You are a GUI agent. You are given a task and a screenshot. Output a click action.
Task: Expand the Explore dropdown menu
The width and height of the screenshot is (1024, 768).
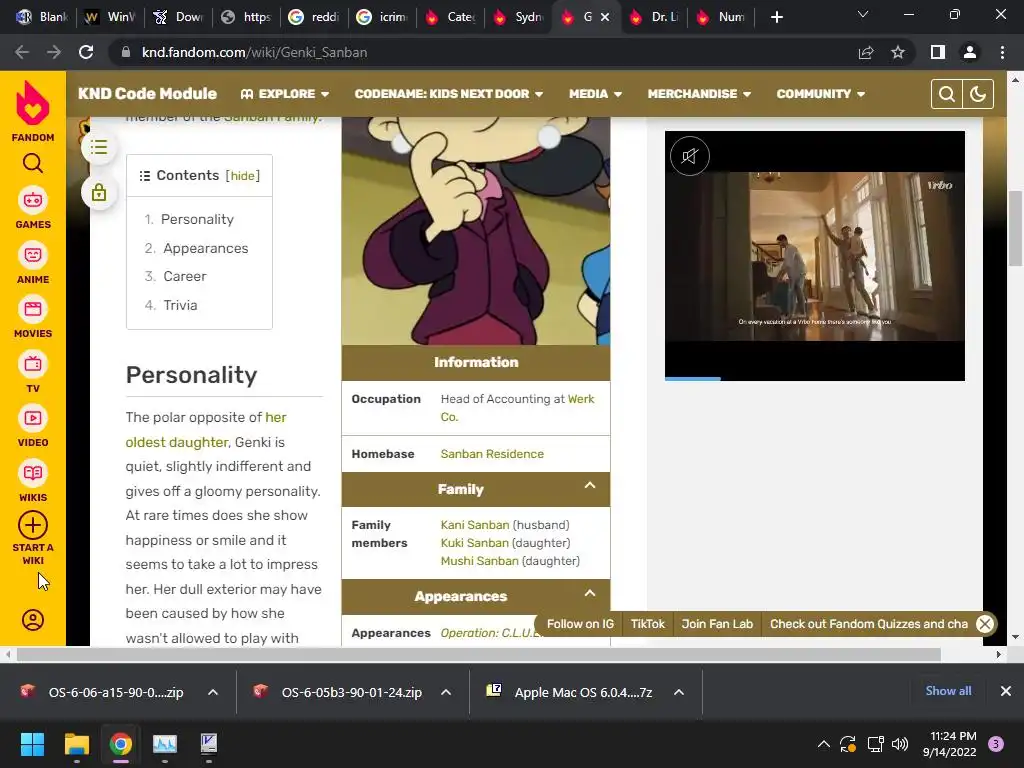click(285, 94)
